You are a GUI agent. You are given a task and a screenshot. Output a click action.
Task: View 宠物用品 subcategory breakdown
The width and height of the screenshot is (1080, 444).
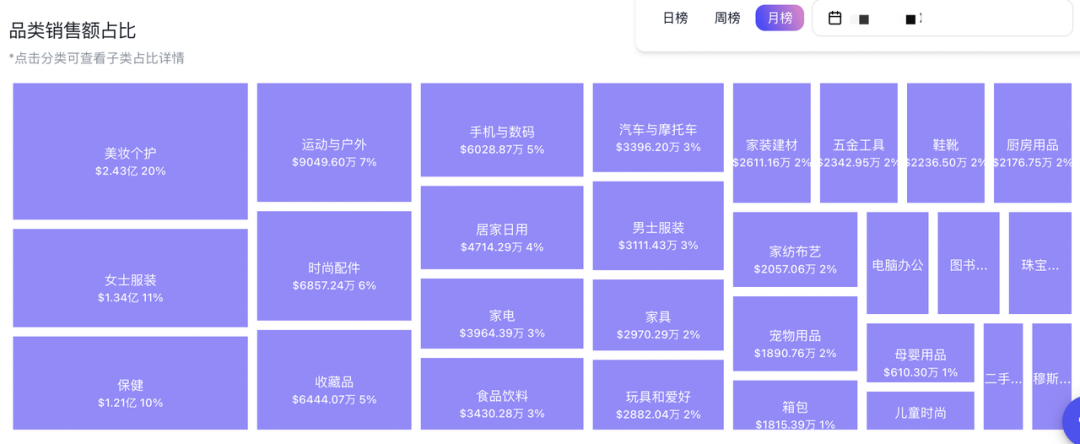pos(796,334)
